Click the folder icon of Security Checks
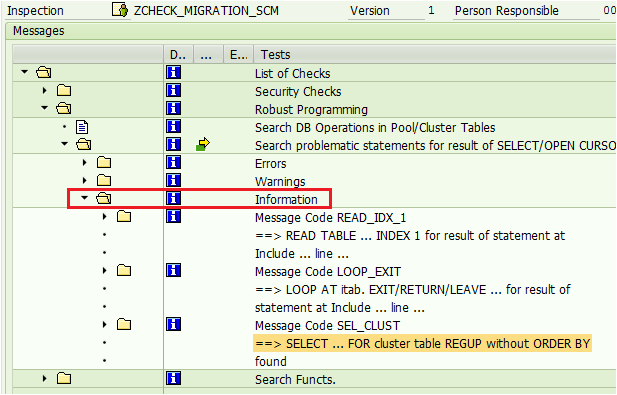The image size is (617, 395). coord(64,90)
